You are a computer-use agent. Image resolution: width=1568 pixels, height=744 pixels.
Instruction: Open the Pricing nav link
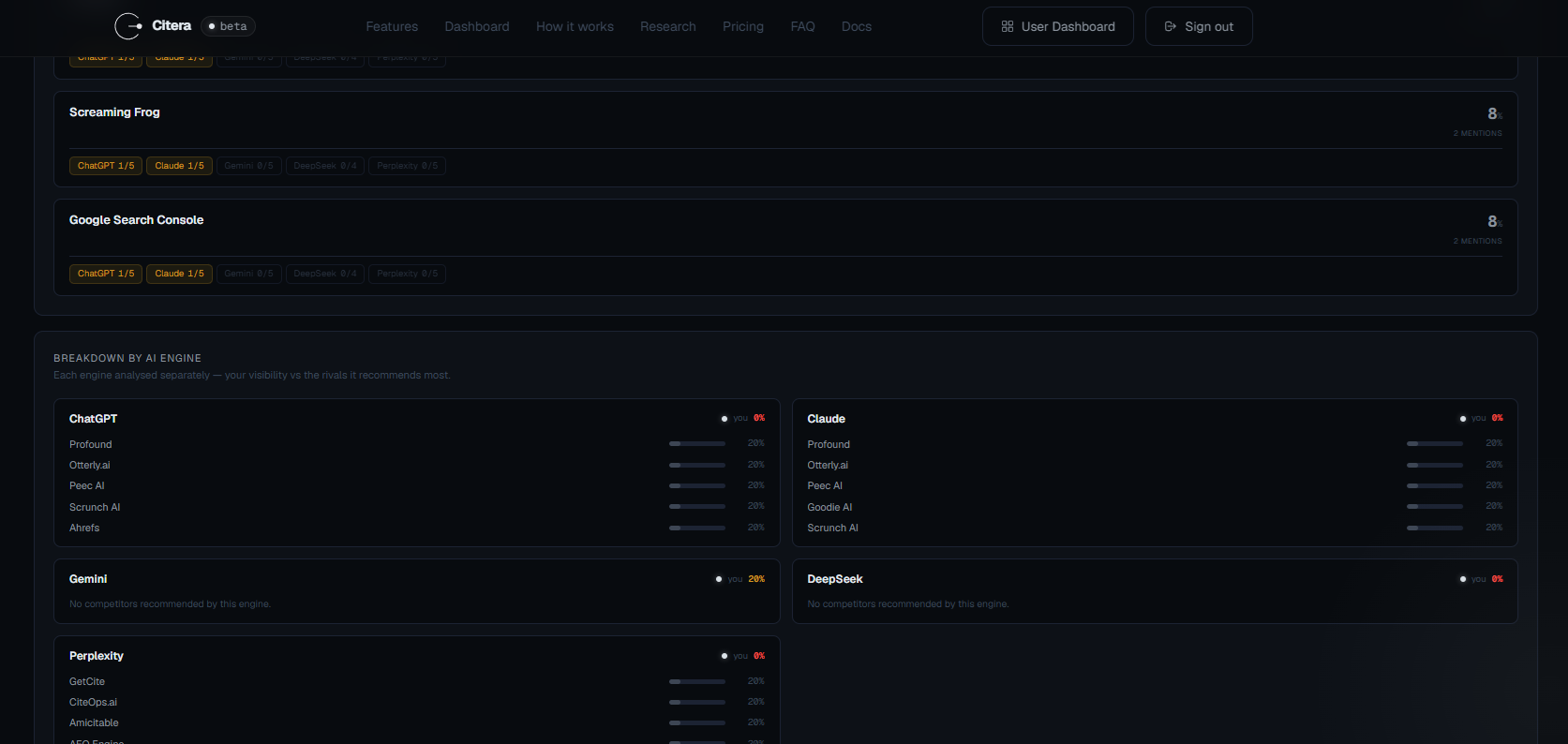(743, 26)
